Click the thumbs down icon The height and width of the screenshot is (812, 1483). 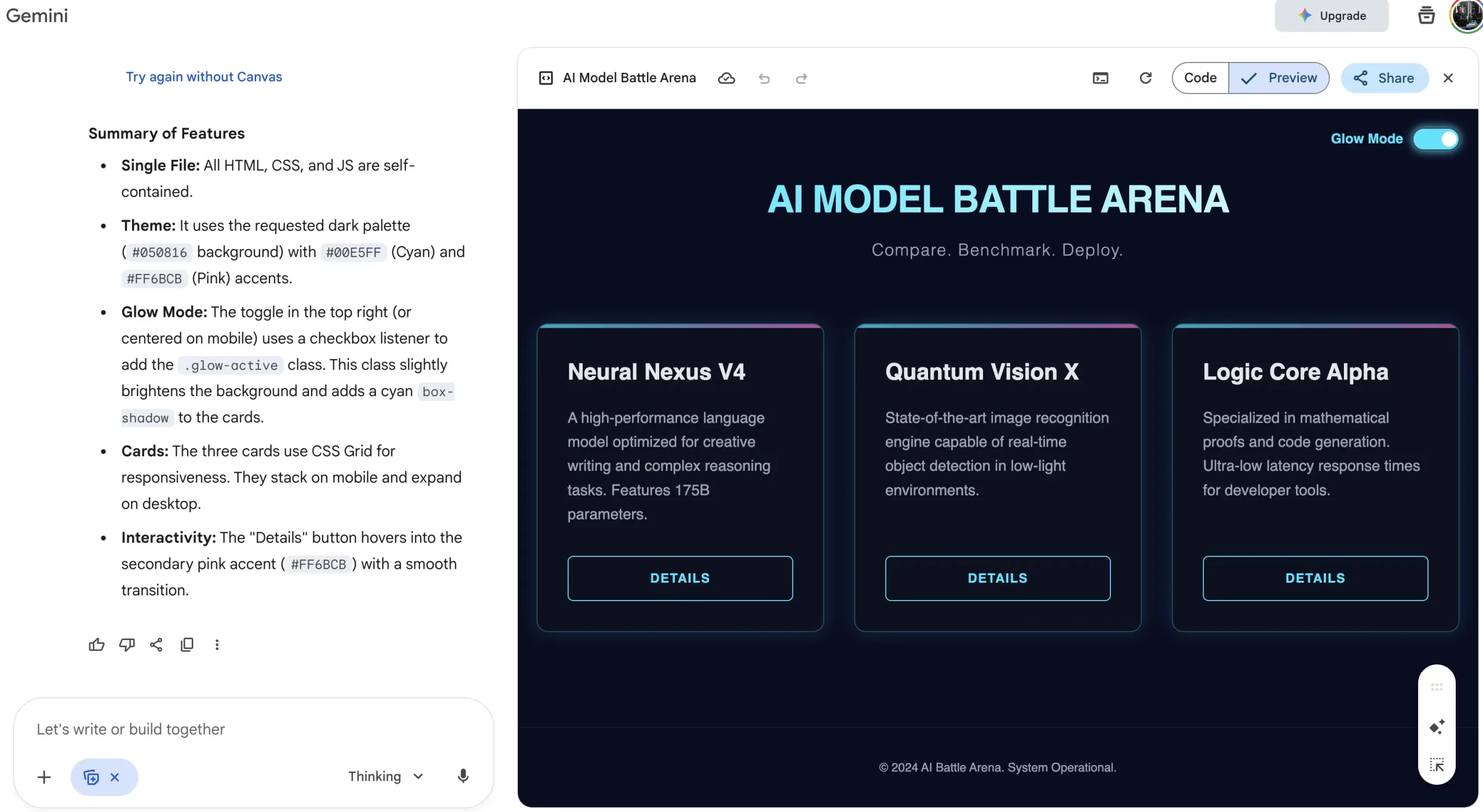point(126,645)
